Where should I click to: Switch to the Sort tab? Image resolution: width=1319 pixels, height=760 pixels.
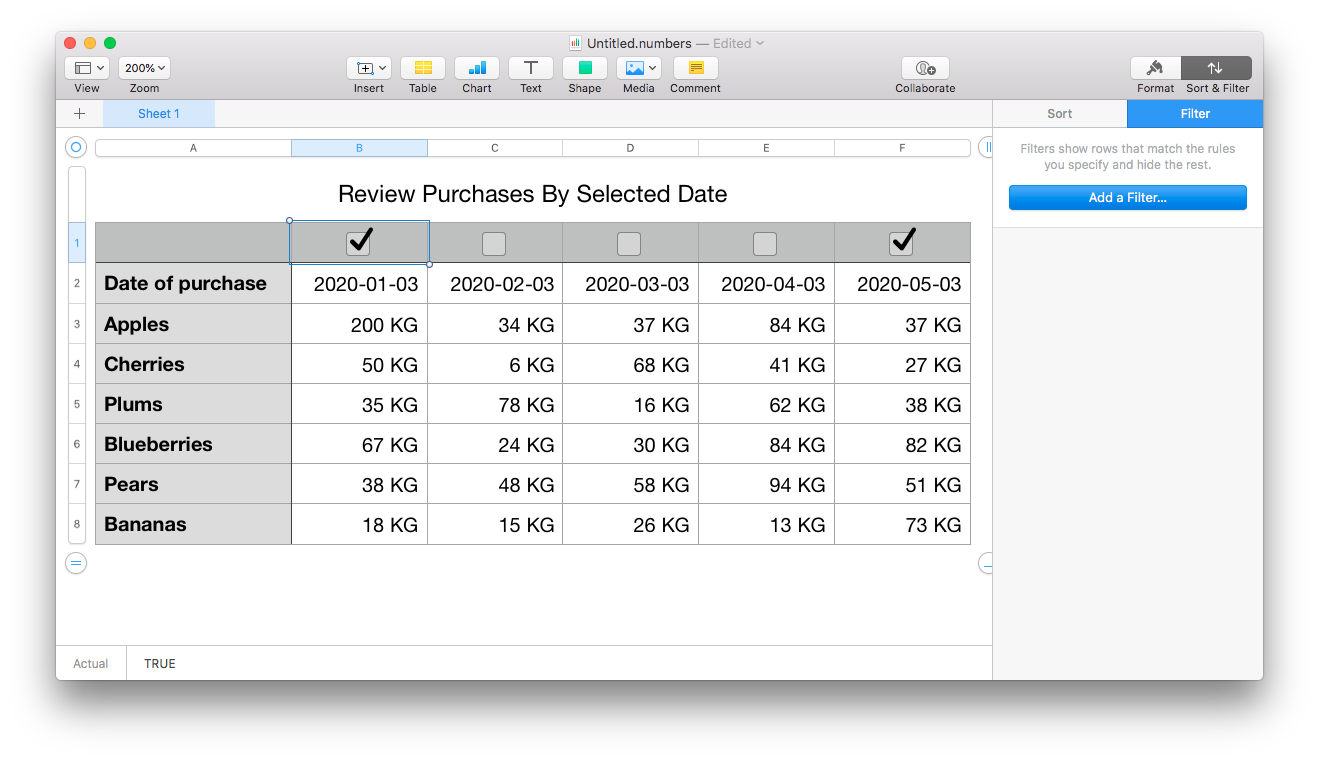pyautogui.click(x=1060, y=114)
